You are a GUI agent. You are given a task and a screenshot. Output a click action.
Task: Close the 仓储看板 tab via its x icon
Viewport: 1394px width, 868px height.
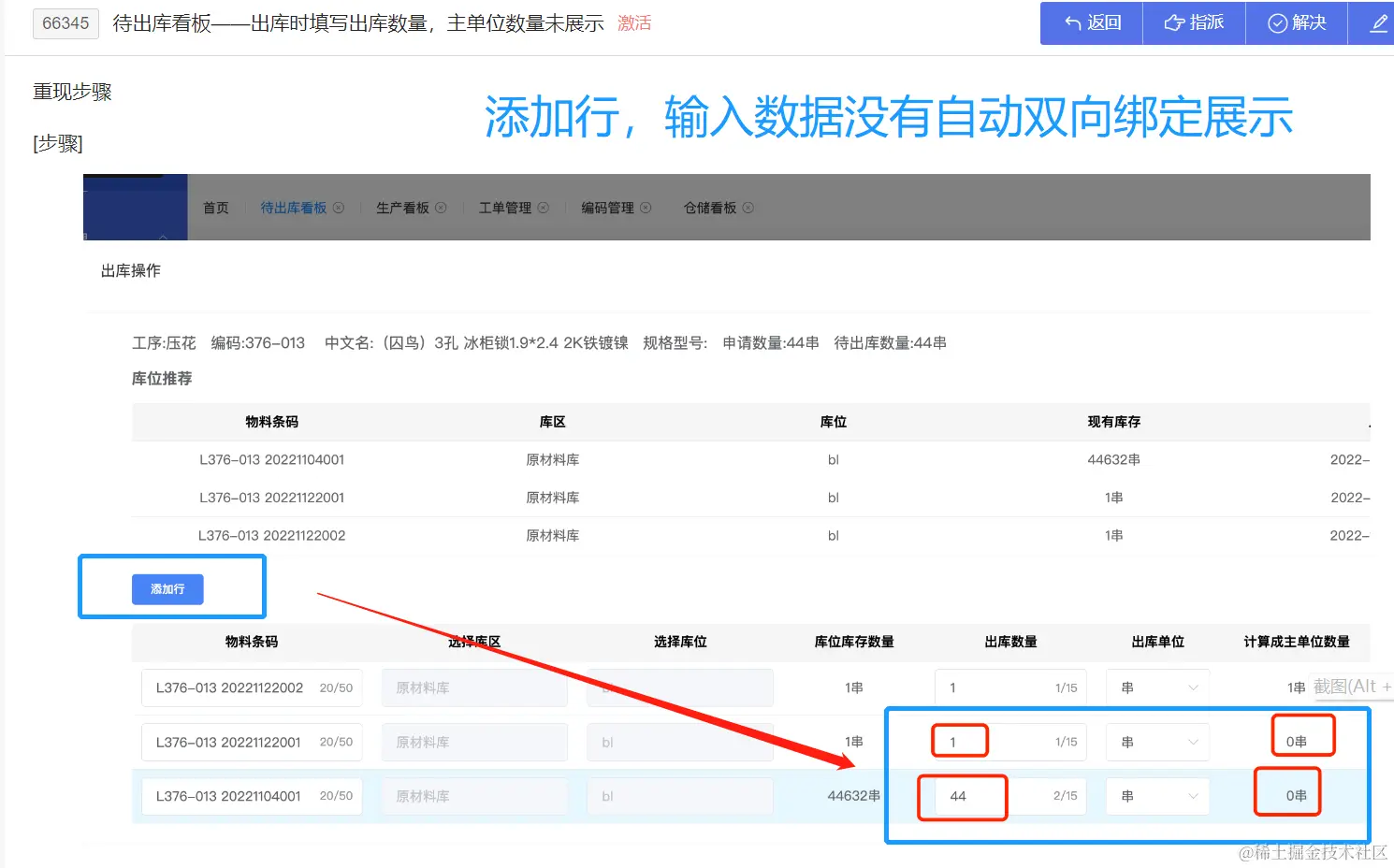pyautogui.click(x=748, y=208)
